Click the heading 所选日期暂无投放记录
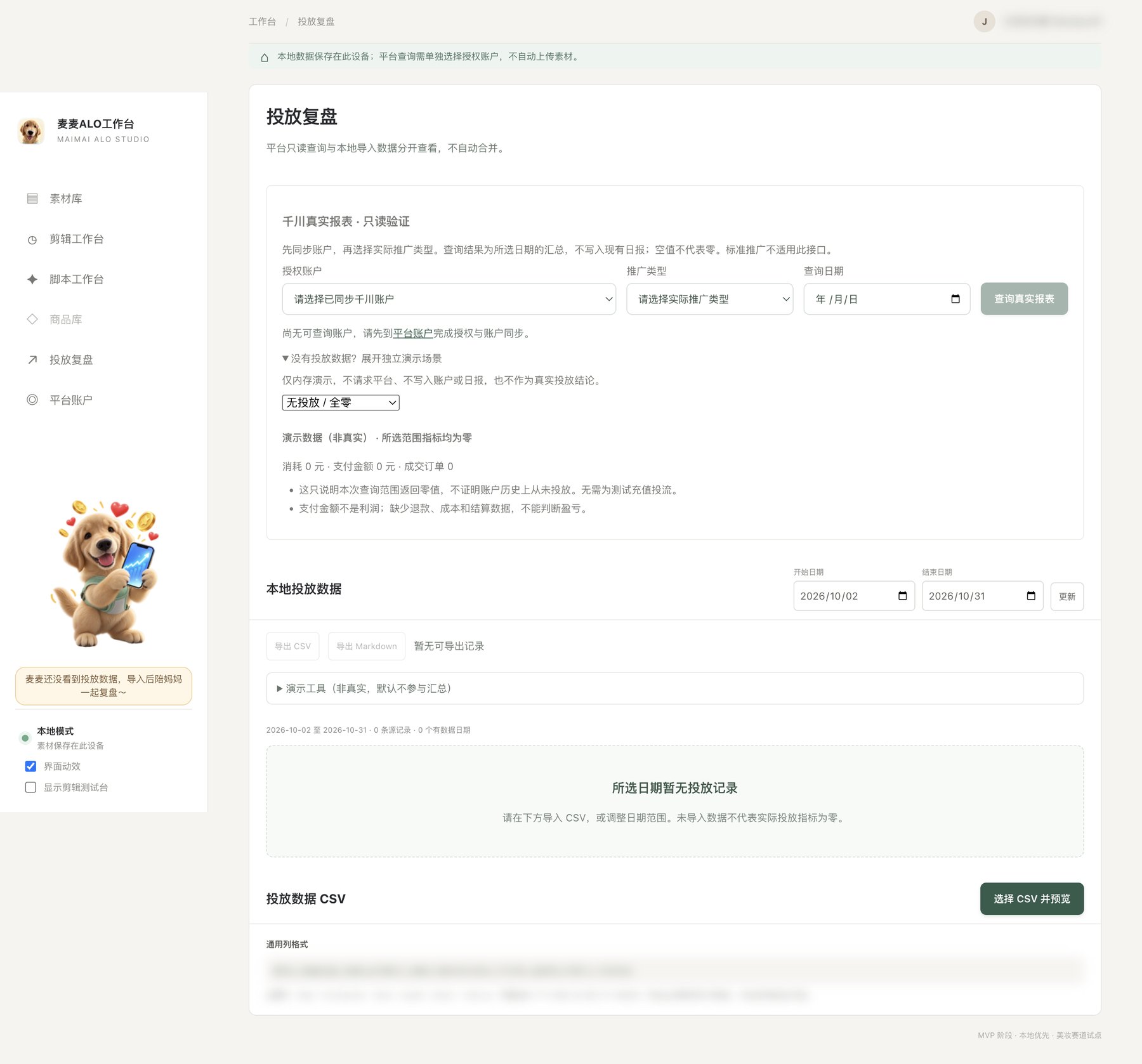The image size is (1142, 1064). pyautogui.click(x=674, y=788)
